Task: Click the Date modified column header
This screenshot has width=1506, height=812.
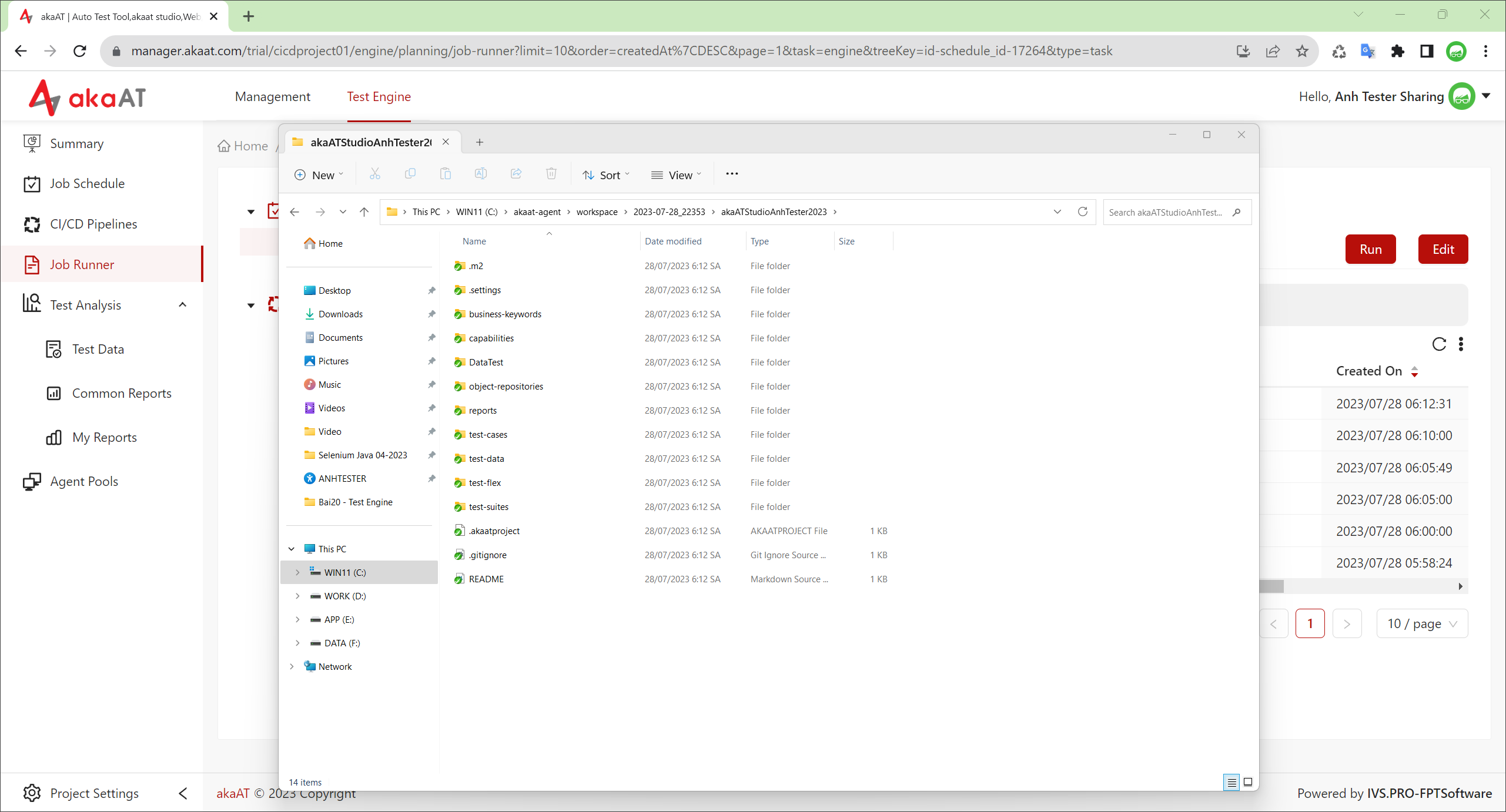Action: point(673,241)
